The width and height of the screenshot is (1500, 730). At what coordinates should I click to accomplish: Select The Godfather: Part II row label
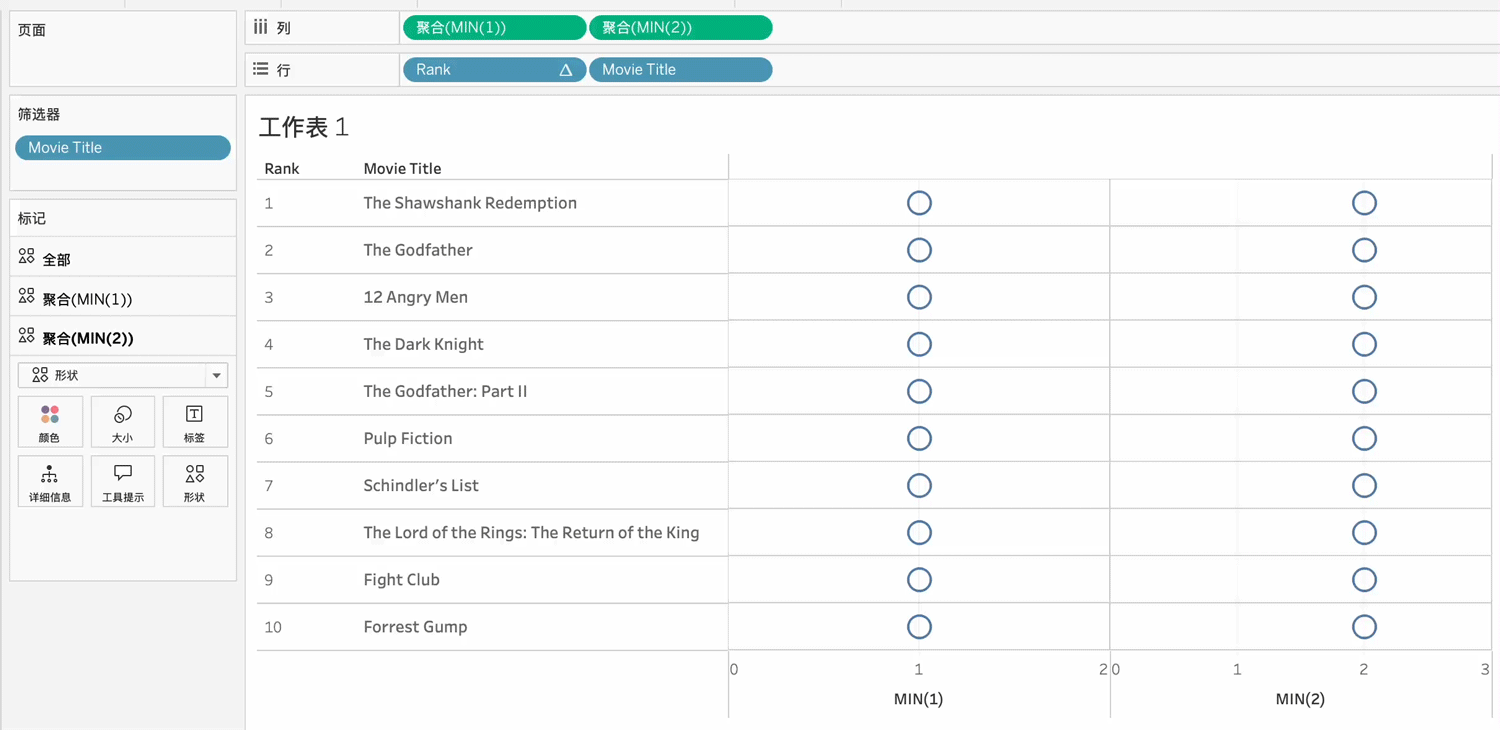[445, 391]
